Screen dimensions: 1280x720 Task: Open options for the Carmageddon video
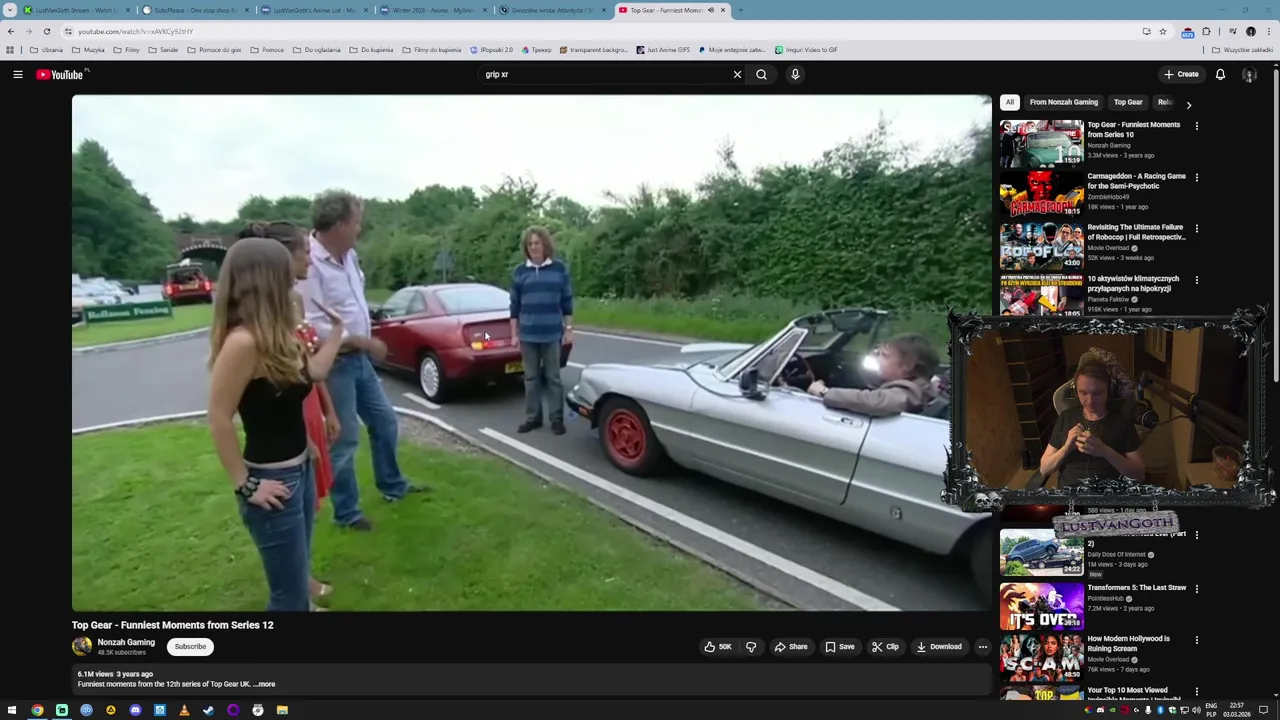pos(1196,178)
